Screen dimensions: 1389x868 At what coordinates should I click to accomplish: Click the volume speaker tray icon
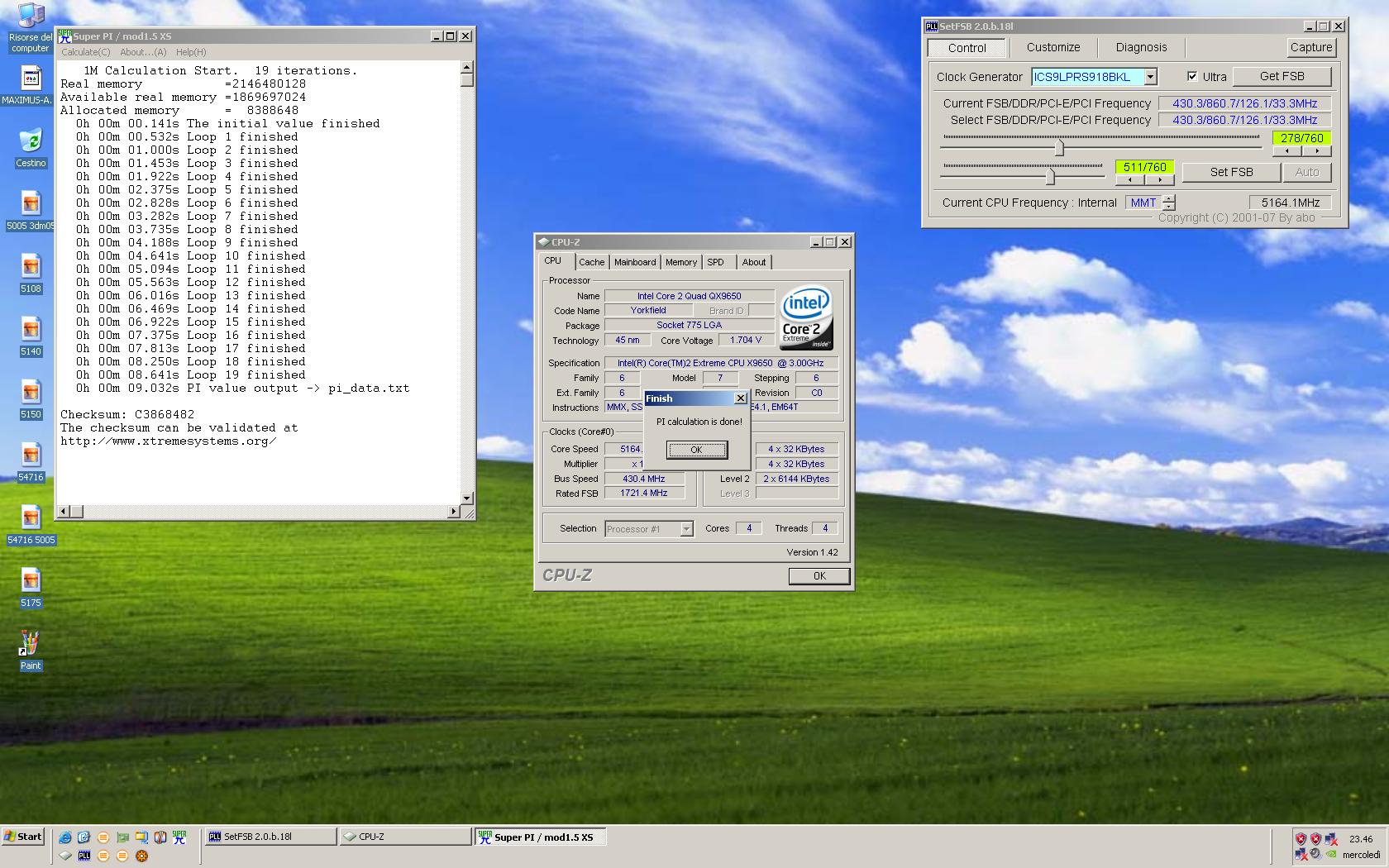coord(1315,853)
